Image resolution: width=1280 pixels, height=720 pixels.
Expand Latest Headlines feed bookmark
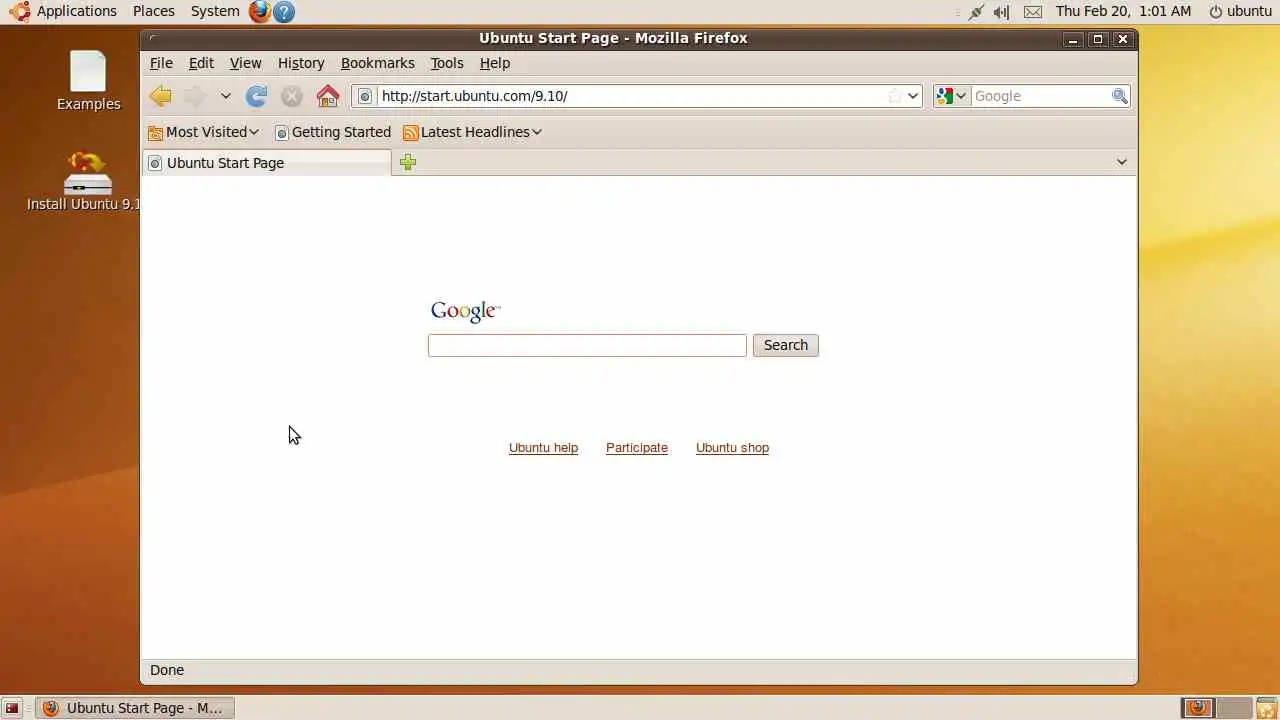[473, 132]
